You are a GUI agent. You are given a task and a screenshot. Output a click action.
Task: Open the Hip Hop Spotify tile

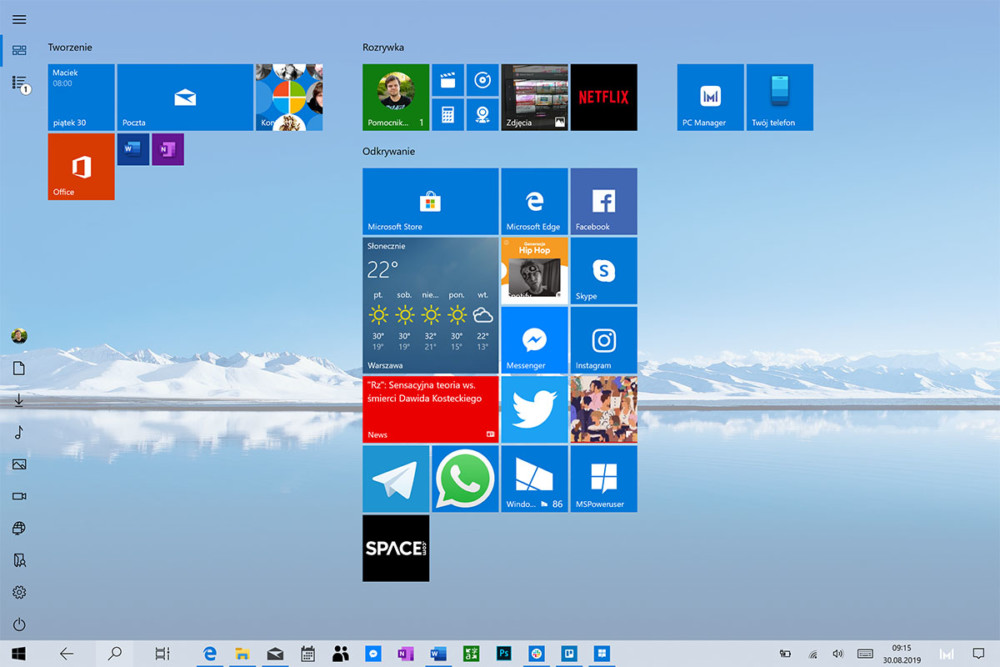tap(534, 271)
